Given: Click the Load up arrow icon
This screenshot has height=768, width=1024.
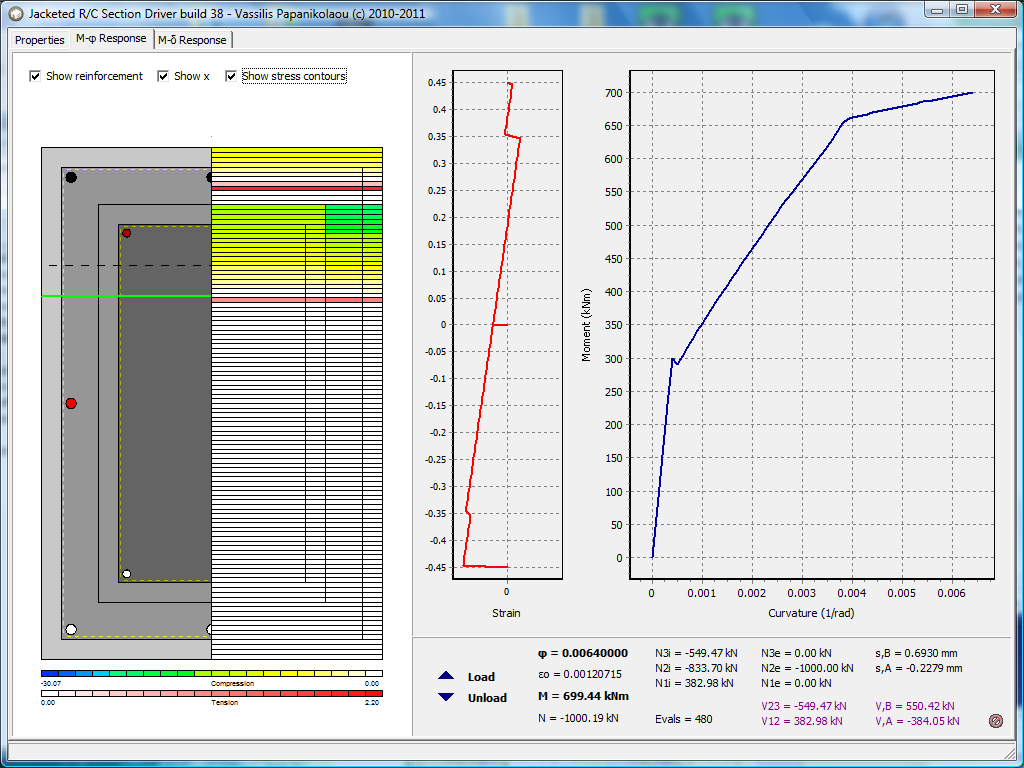Looking at the screenshot, I should tap(446, 677).
